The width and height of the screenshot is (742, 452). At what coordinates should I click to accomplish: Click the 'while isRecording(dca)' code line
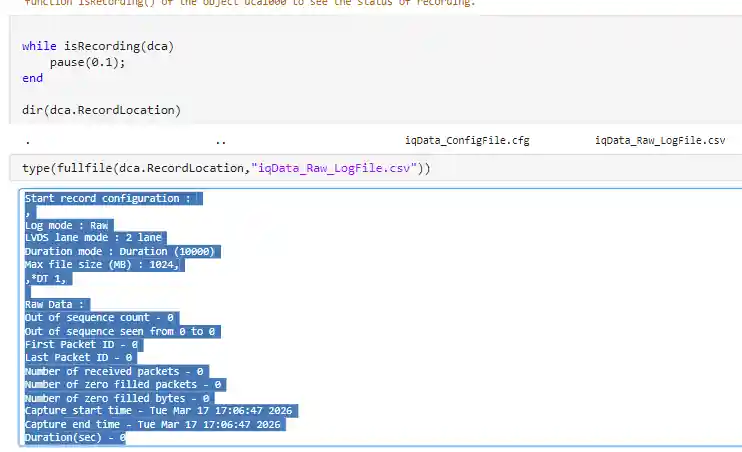(x=98, y=46)
